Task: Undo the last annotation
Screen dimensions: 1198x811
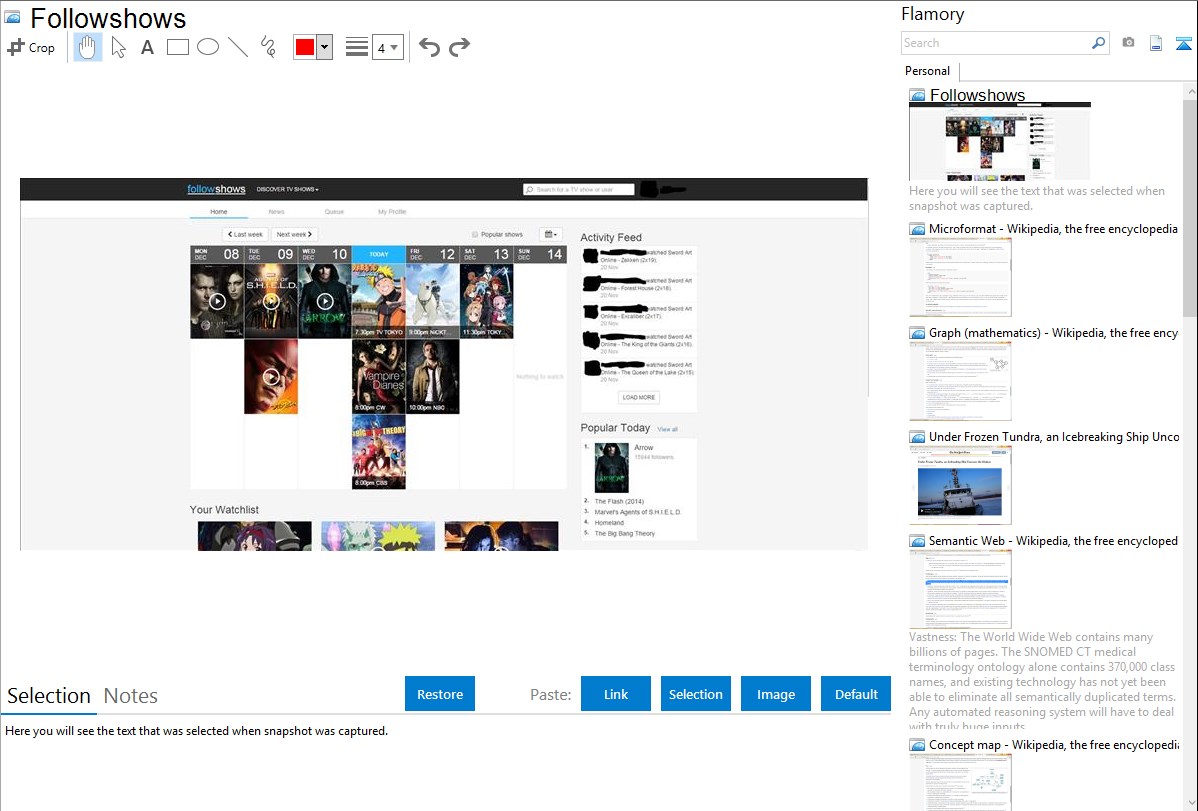Action: [x=429, y=47]
